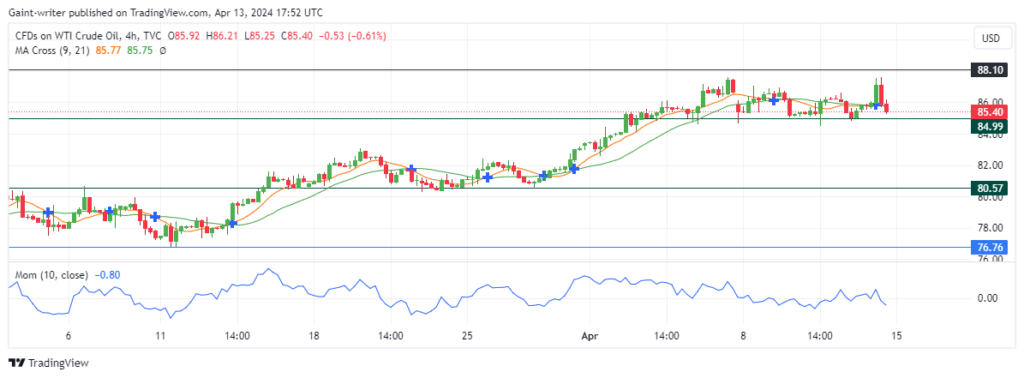Screen dimensions: 1024x378
Task: Click the small circle symbol after MA values
Action: (x=162, y=51)
